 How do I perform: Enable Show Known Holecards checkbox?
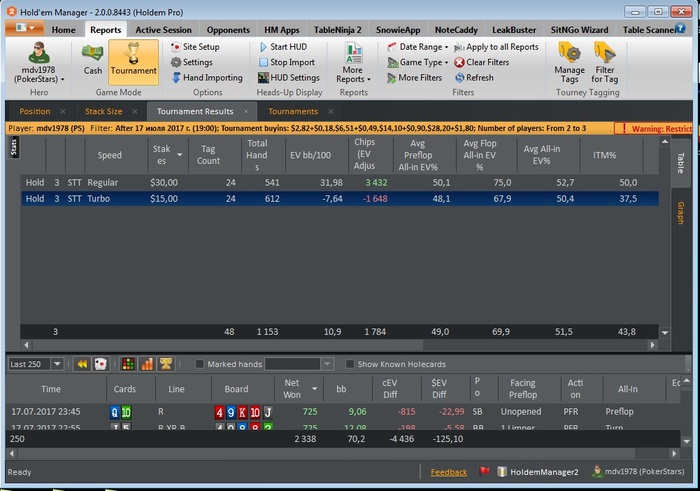tap(350, 364)
